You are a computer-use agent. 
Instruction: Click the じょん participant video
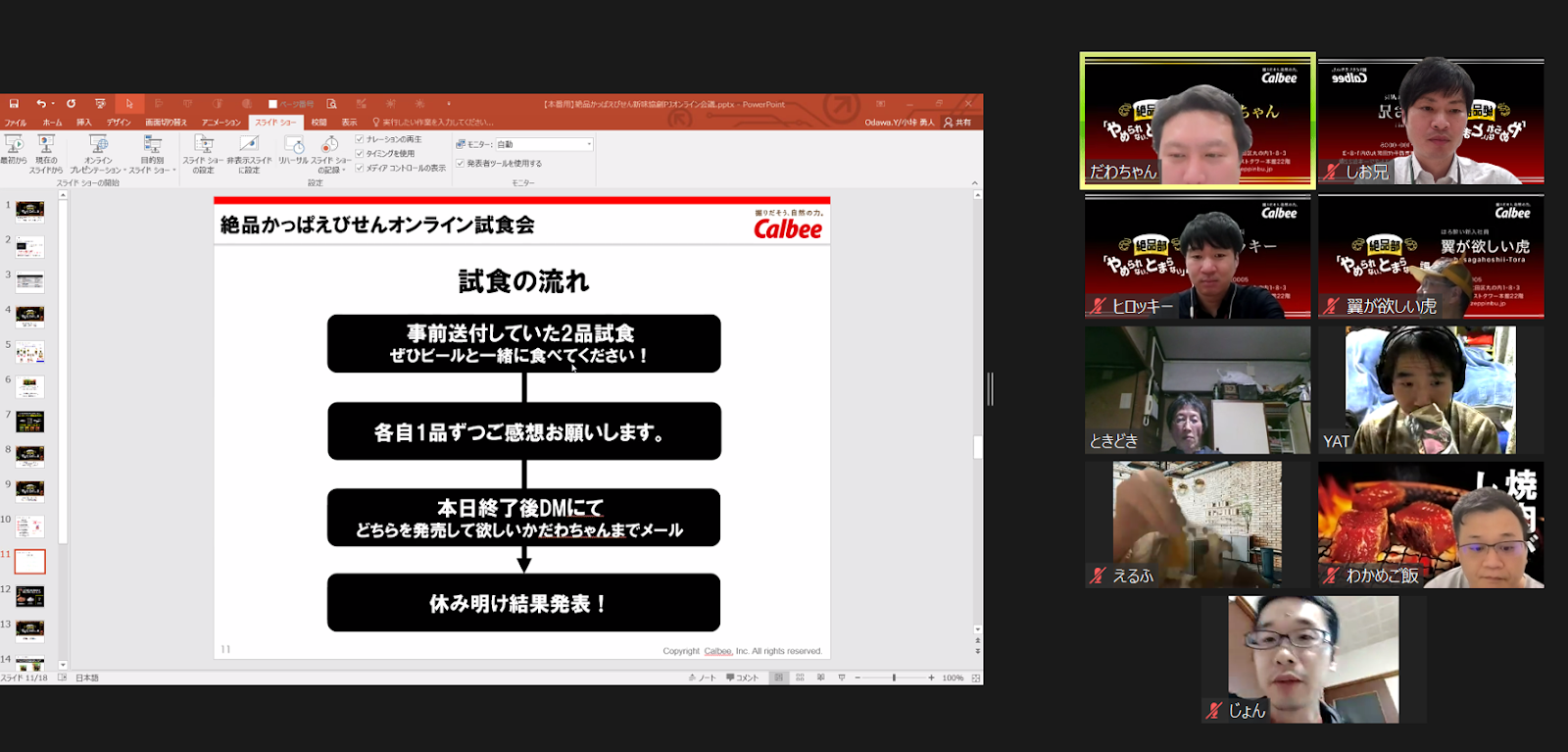pos(1313,660)
